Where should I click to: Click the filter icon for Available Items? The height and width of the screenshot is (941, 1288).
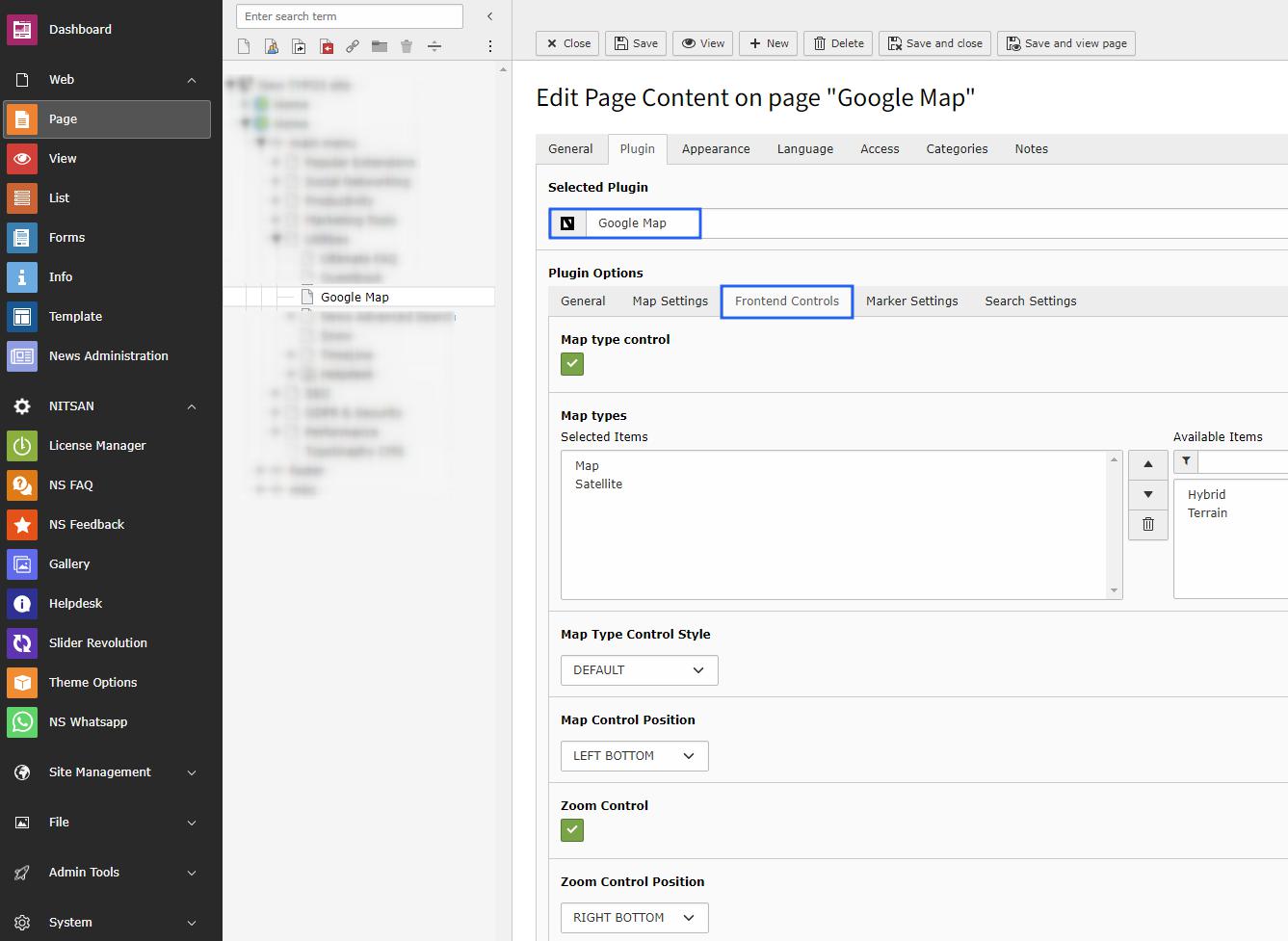(1186, 461)
